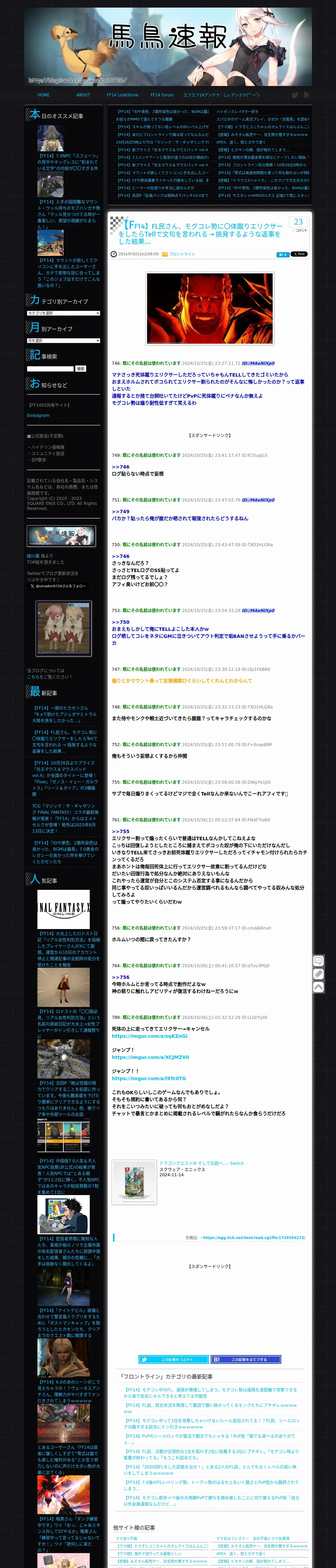Open top feed link ハイゼンスレイIIラー好き
The width and height of the screenshot is (336, 1568).
(237, 112)
